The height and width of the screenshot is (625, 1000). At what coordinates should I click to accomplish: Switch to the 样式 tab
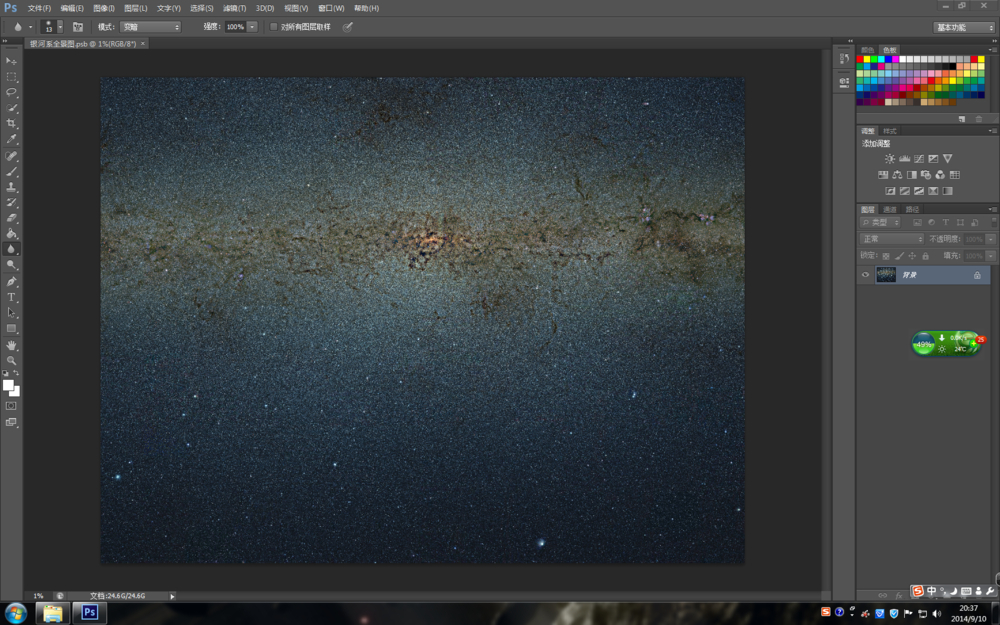[x=889, y=131]
